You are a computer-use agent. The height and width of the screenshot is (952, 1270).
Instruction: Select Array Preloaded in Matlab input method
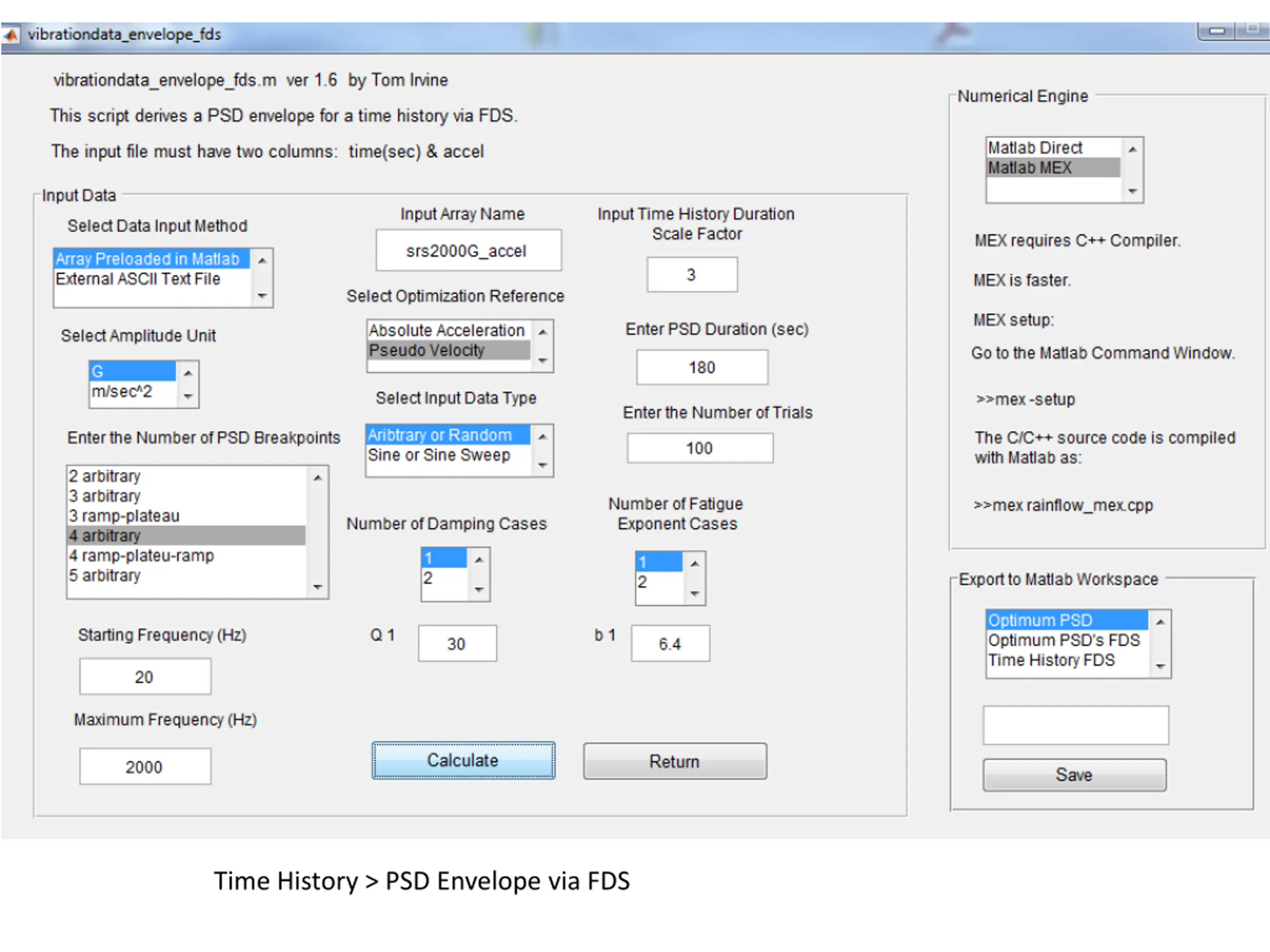pos(152,259)
